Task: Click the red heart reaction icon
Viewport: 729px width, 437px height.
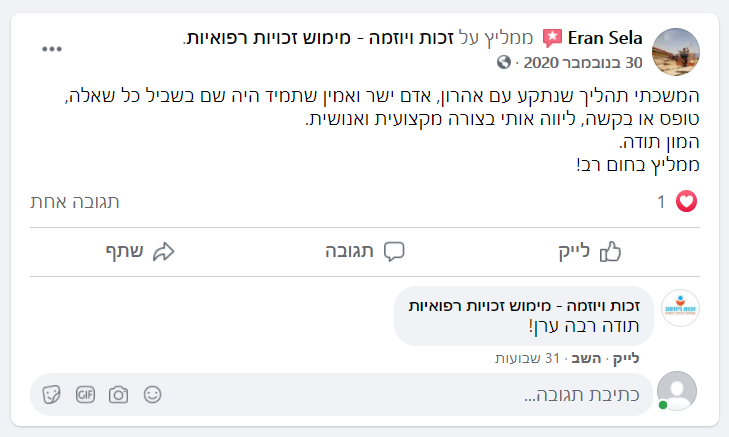Action: point(686,201)
